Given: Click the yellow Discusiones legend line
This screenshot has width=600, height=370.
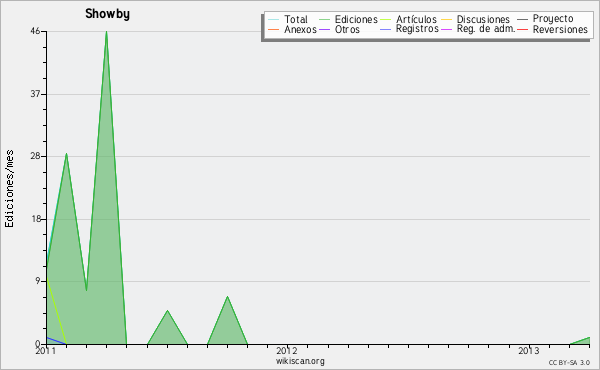Looking at the screenshot, I should click(446, 20).
